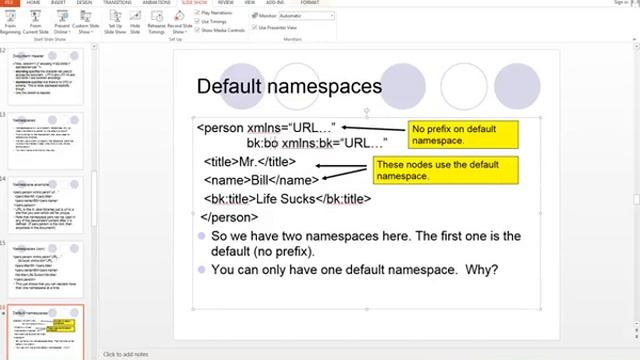Click the Monitor icon label
This screenshot has width=640, height=360.
pyautogui.click(x=264, y=16)
